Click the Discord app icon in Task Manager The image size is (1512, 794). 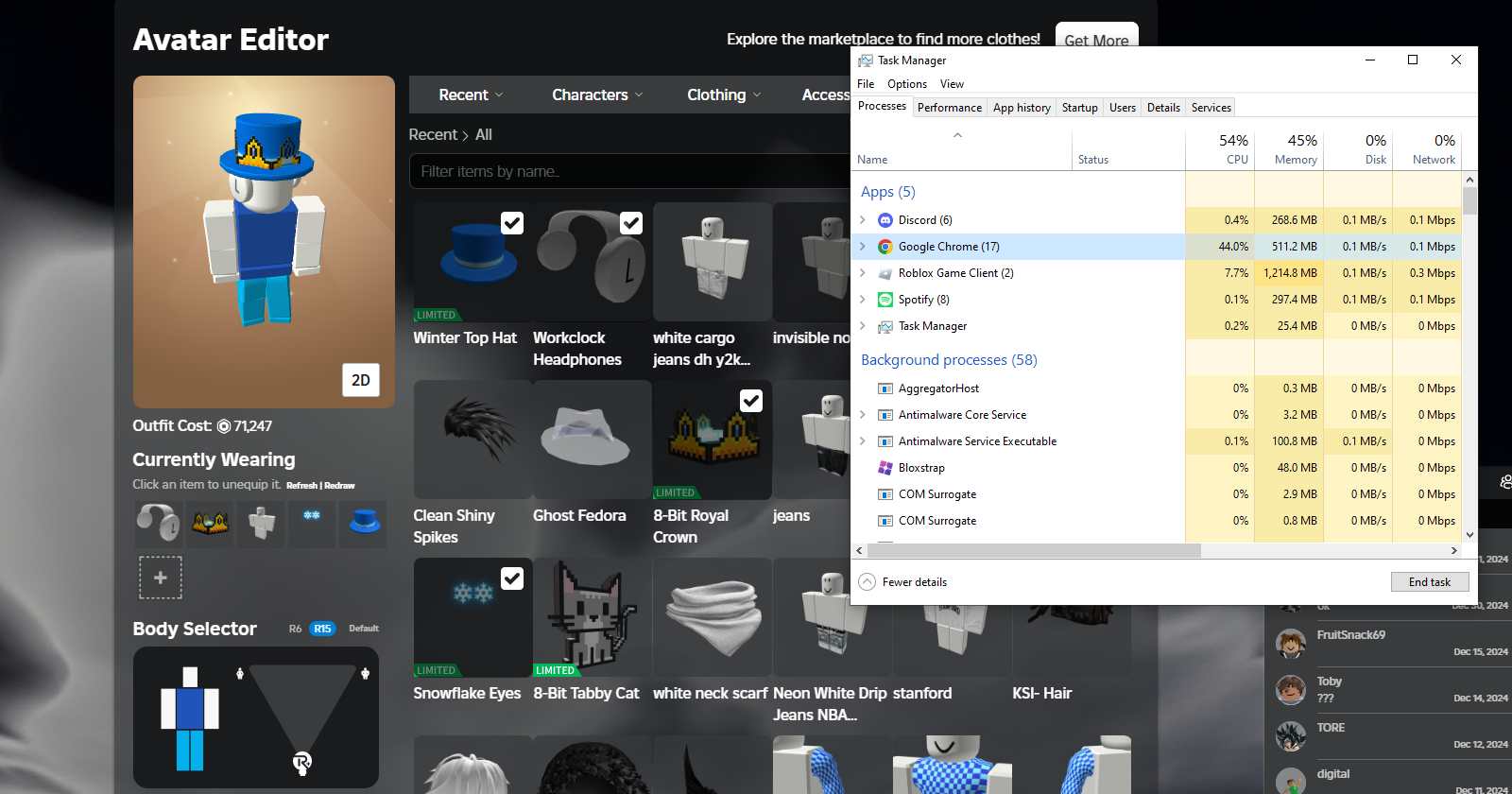pyautogui.click(x=885, y=220)
